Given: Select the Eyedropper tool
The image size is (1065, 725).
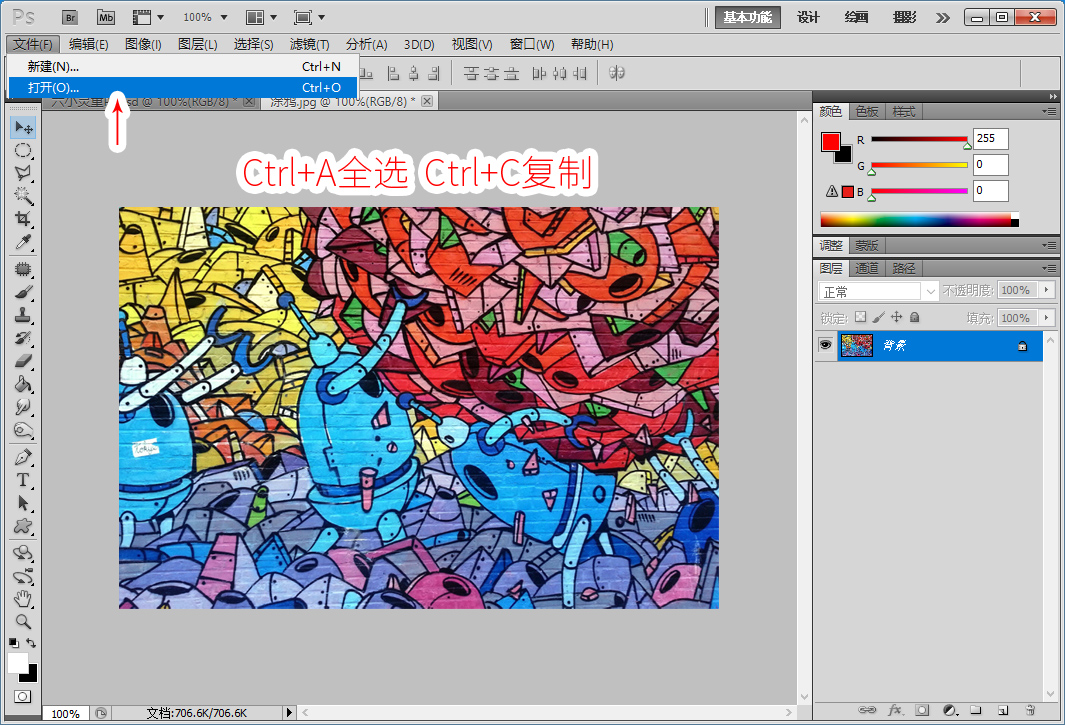Looking at the screenshot, I should pos(23,242).
